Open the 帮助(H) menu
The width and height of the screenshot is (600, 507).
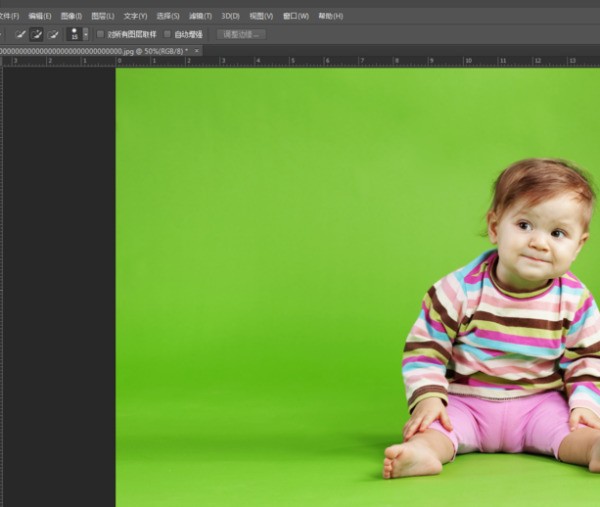tap(330, 16)
